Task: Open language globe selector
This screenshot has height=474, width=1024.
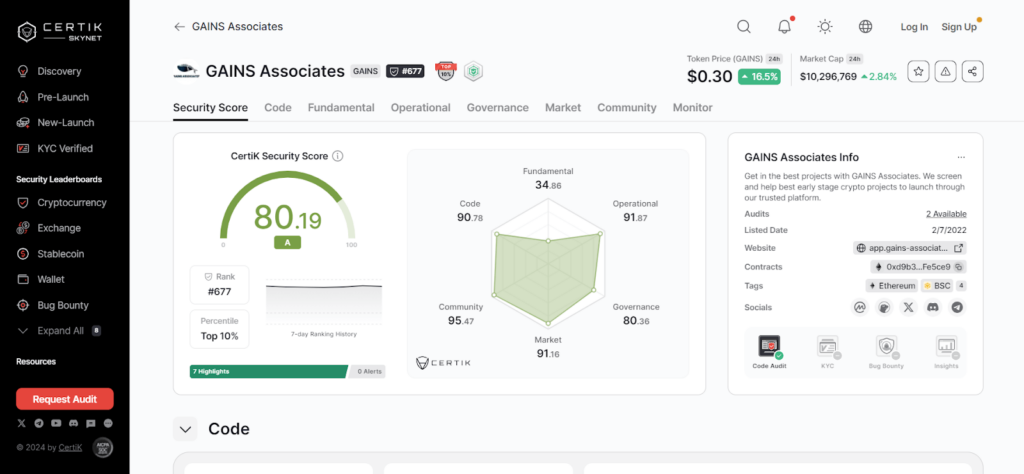Action: [x=865, y=27]
